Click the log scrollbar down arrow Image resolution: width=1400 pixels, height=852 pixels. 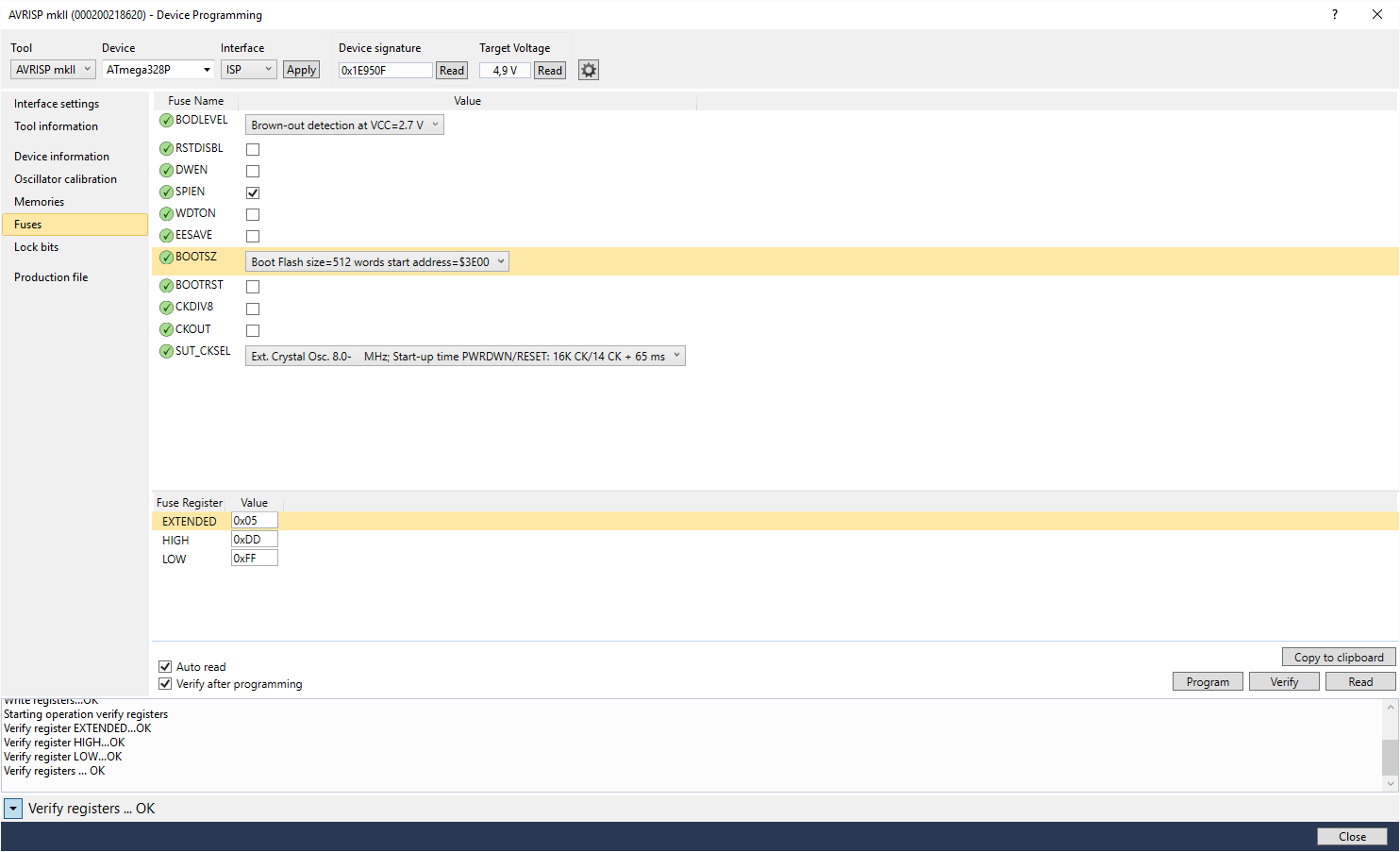click(x=1390, y=783)
